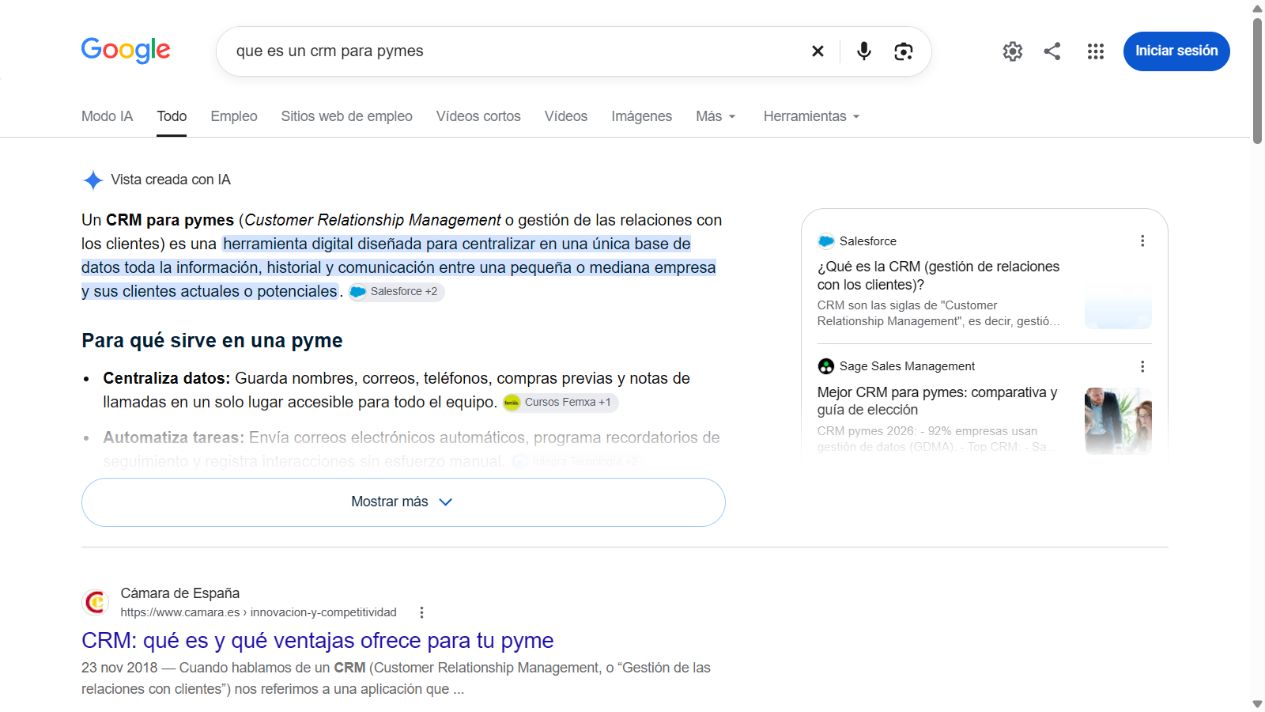Click the scrollbar down arrow

click(x=1257, y=704)
